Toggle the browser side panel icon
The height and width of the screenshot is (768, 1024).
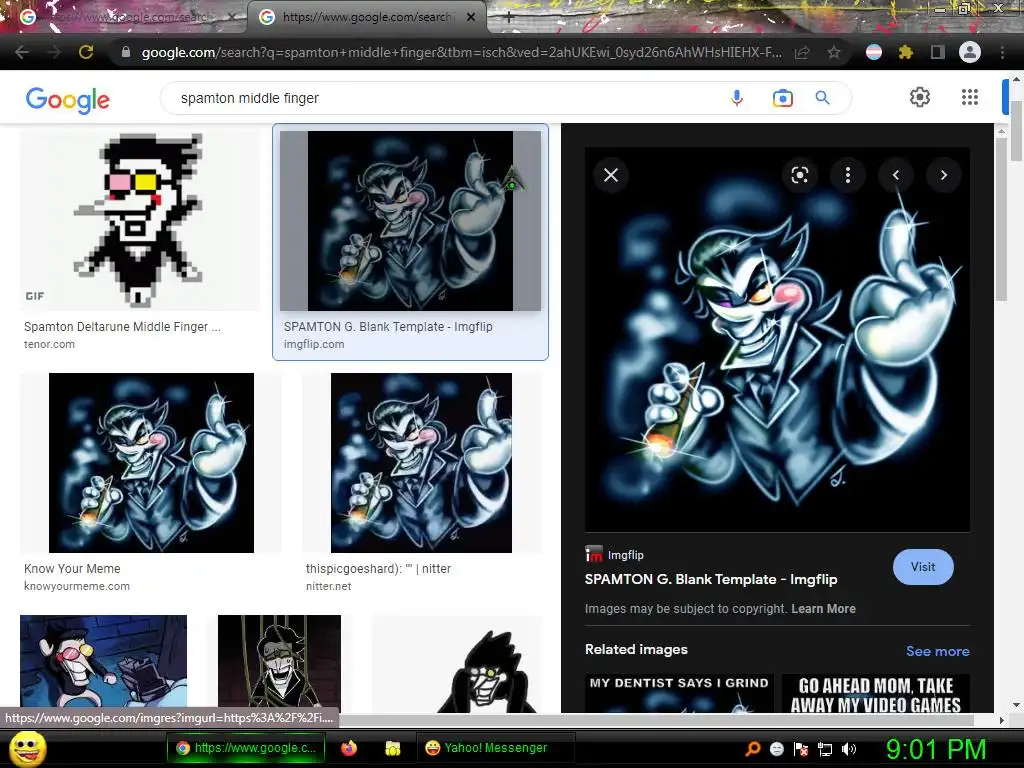pyautogui.click(x=937, y=52)
